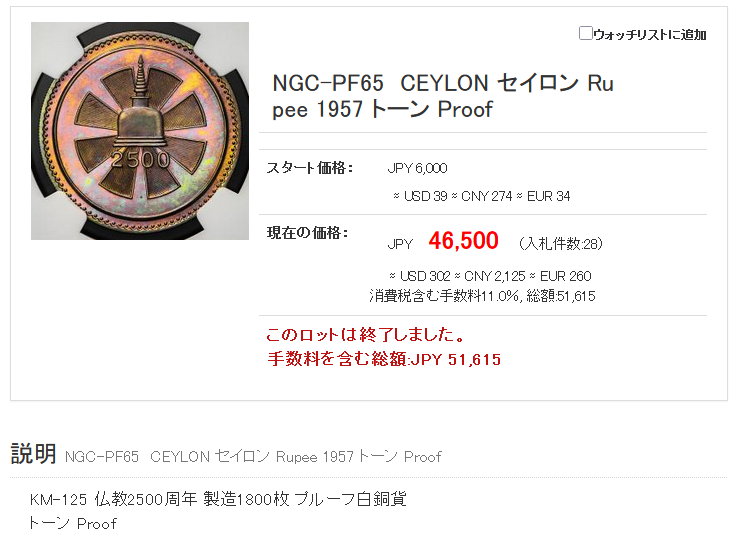Click the ウォッチリストに追加 label text

(x=650, y=35)
